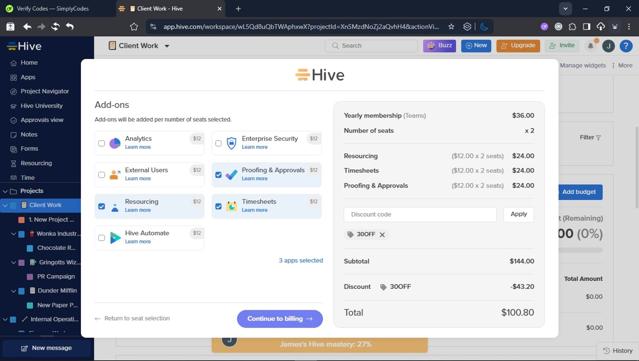Open the notifications bell icon

click(x=591, y=46)
